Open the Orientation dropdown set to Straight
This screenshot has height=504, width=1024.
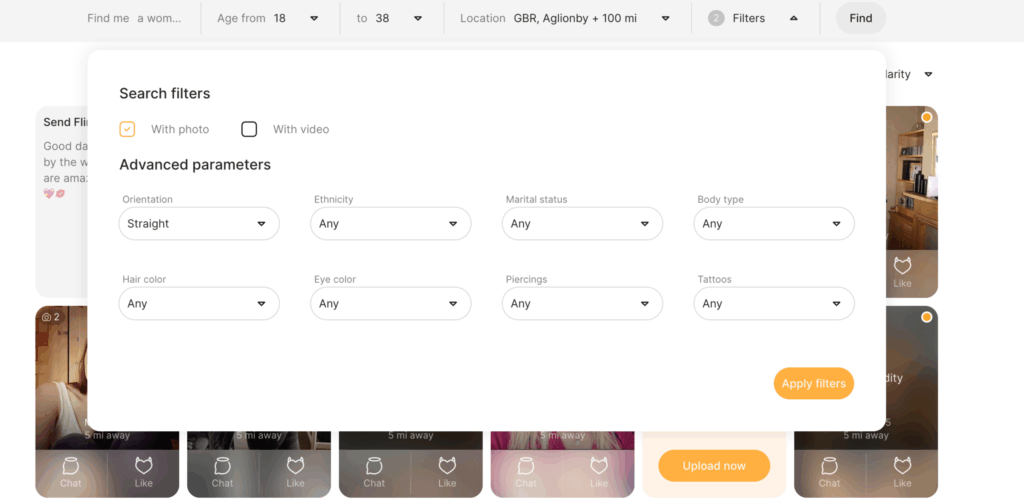tap(199, 224)
